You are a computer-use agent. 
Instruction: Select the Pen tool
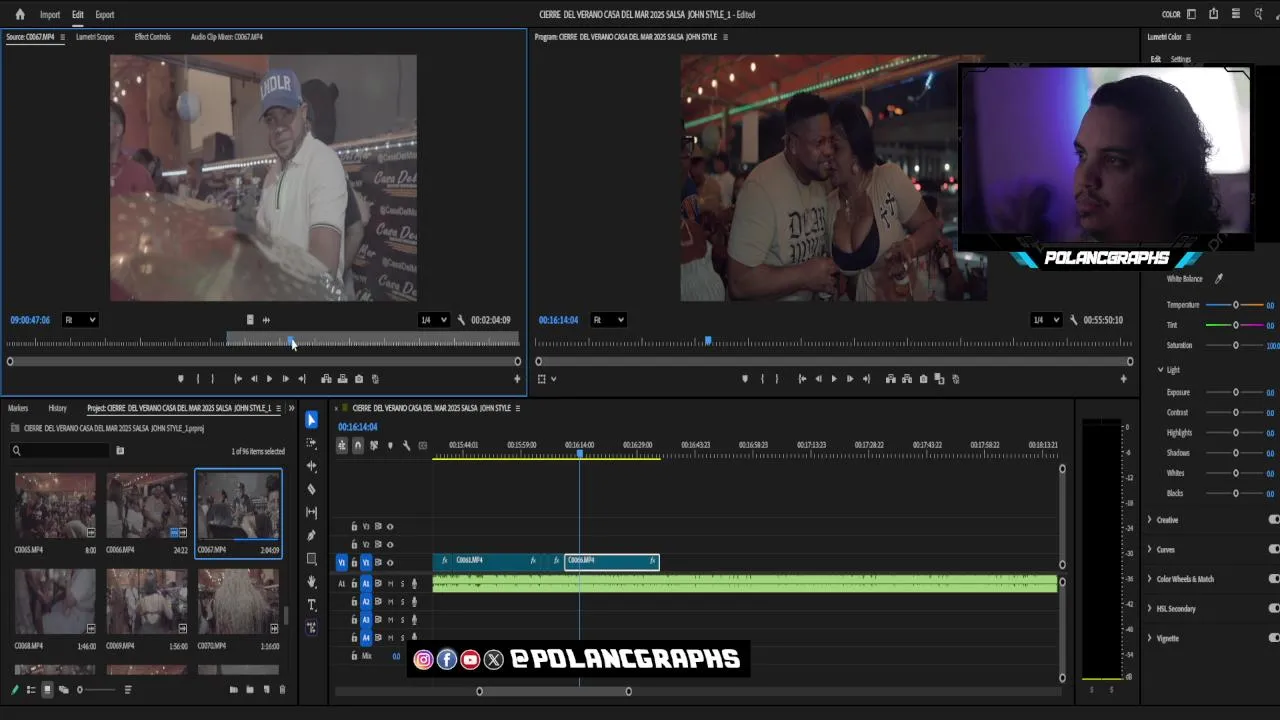[311, 535]
